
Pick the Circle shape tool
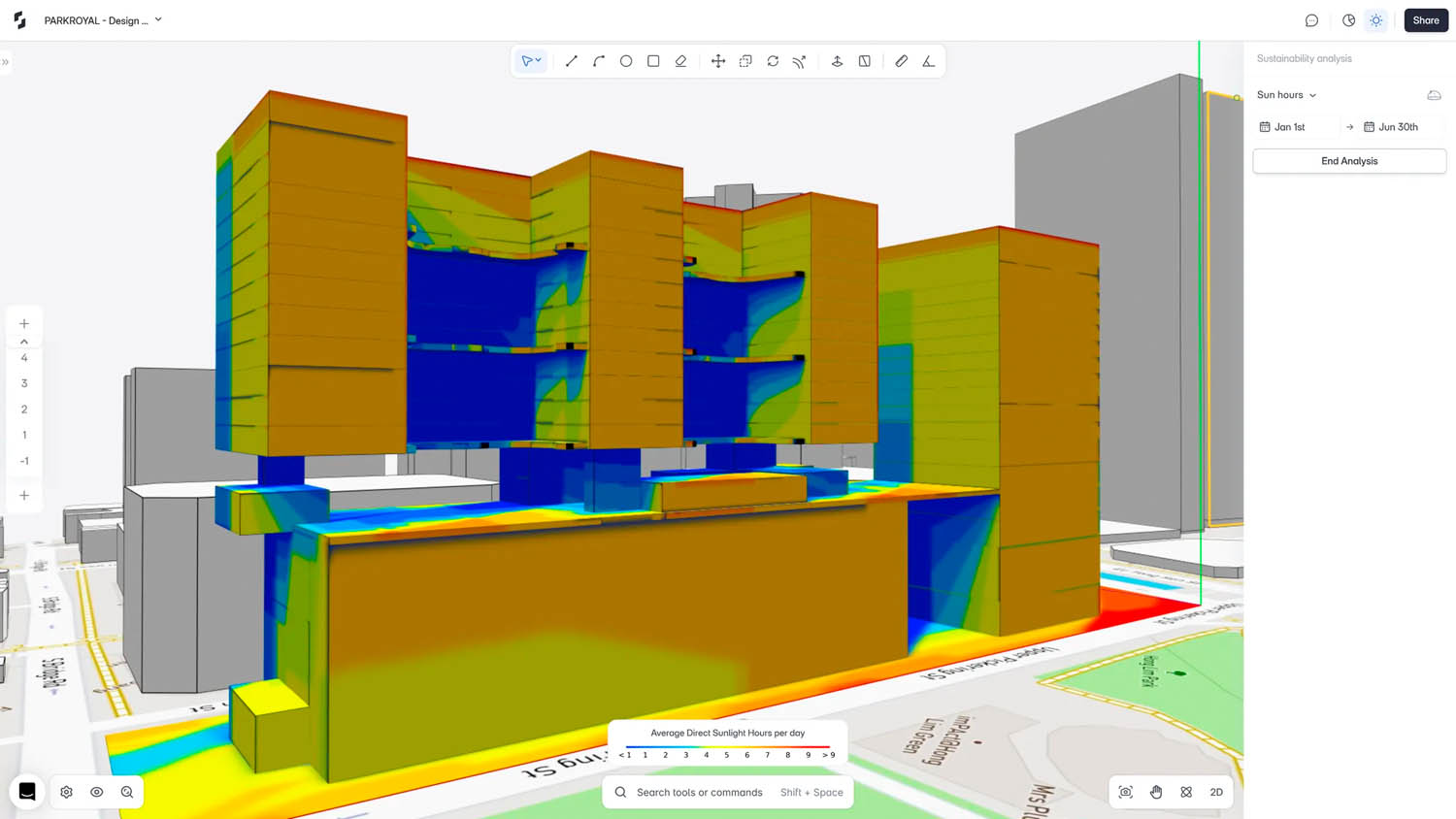tap(626, 61)
